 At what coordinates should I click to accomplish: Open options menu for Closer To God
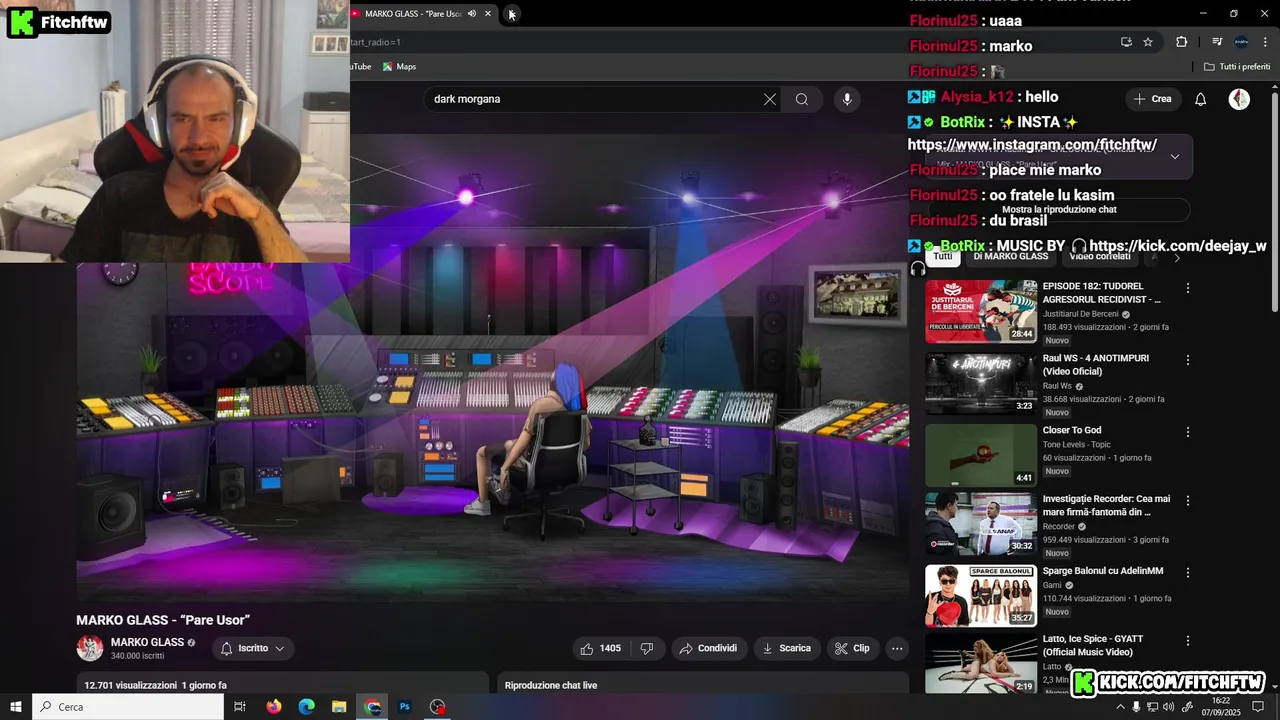pyautogui.click(x=1188, y=432)
